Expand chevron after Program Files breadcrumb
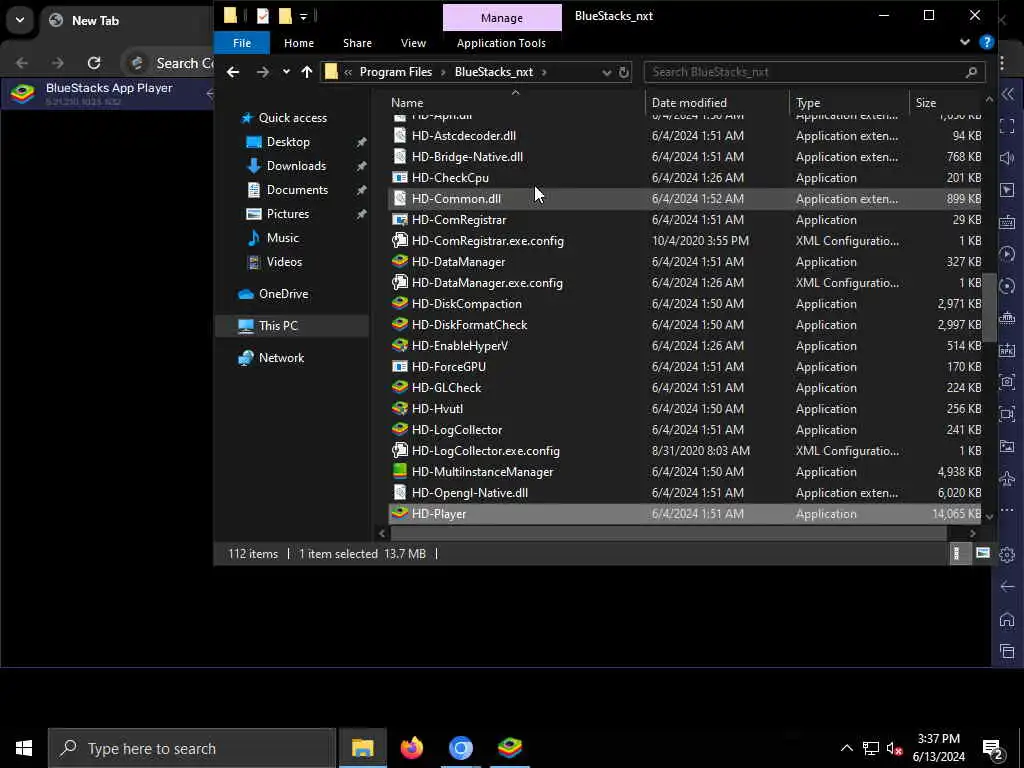Viewport: 1024px width, 768px height. (443, 72)
